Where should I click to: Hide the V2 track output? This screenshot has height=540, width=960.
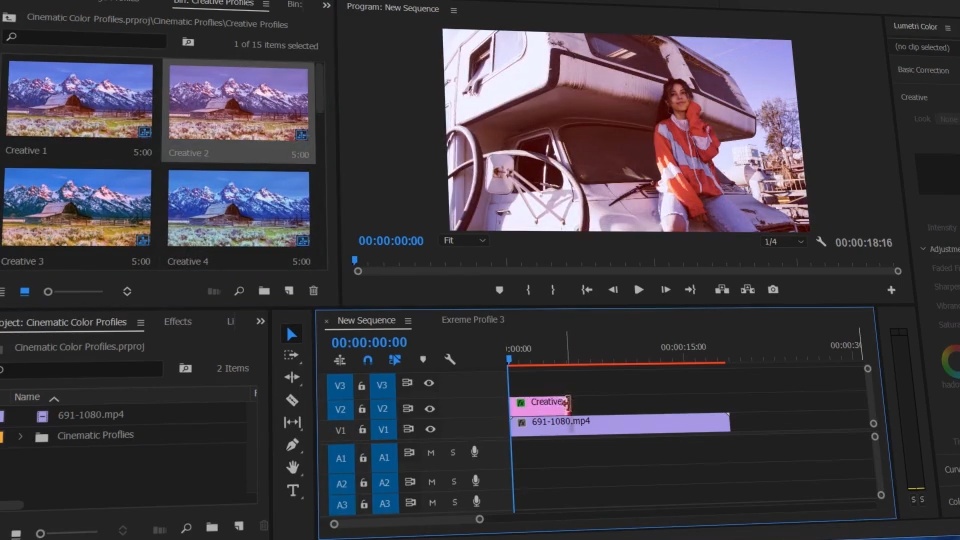click(430, 408)
